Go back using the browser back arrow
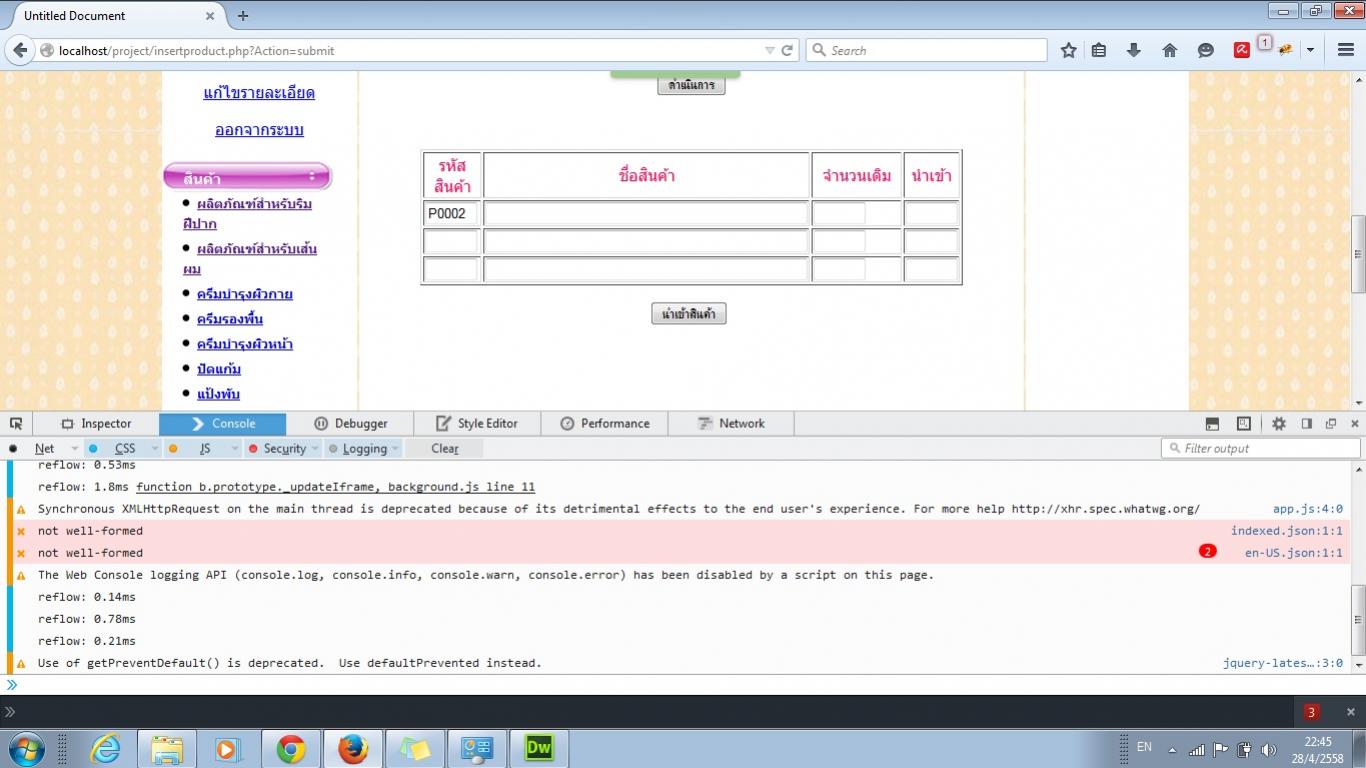 20,50
